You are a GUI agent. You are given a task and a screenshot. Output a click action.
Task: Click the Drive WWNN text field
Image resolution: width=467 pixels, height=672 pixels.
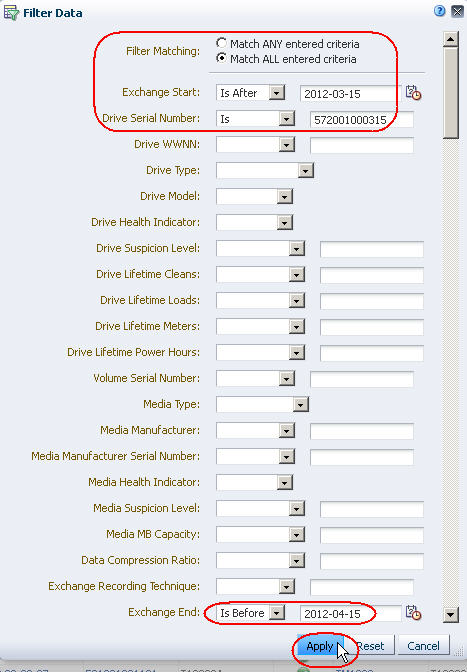coord(362,145)
